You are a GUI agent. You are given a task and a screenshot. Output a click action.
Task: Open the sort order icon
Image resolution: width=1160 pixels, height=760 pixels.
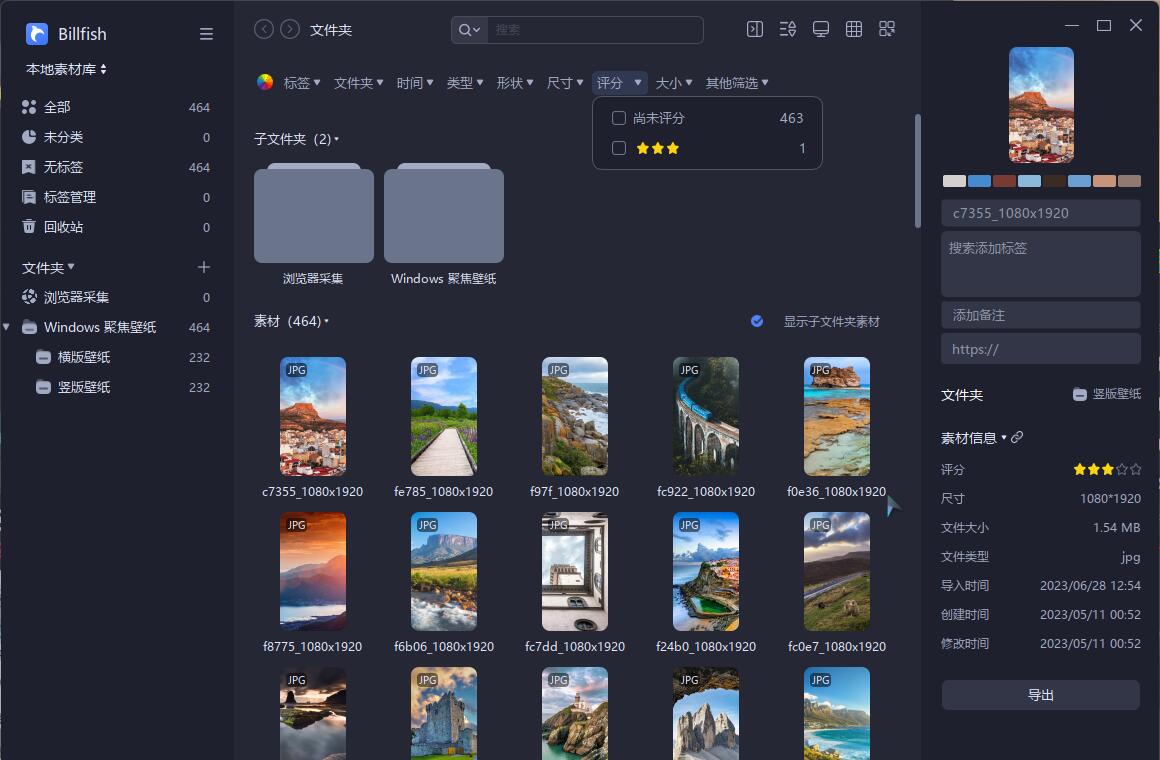point(788,30)
